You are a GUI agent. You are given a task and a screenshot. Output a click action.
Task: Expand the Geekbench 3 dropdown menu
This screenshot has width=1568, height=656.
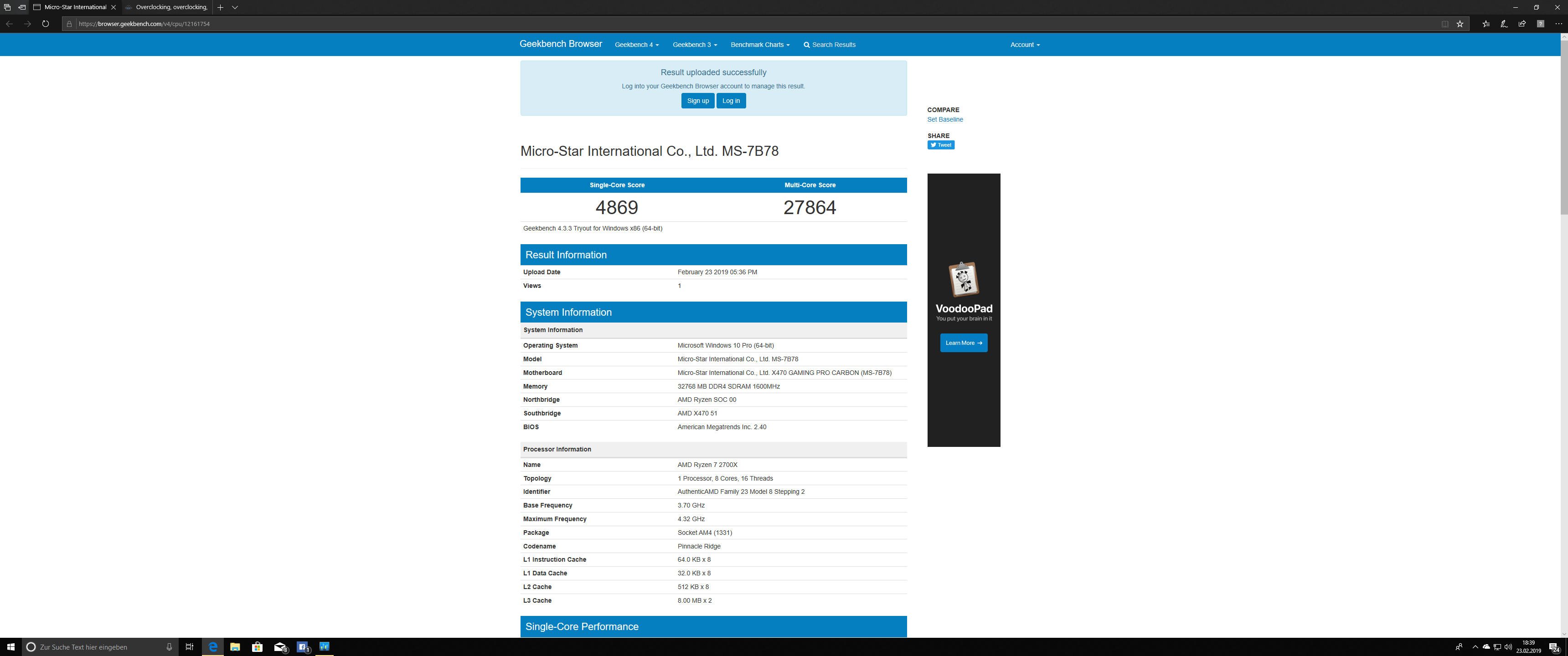coord(695,45)
